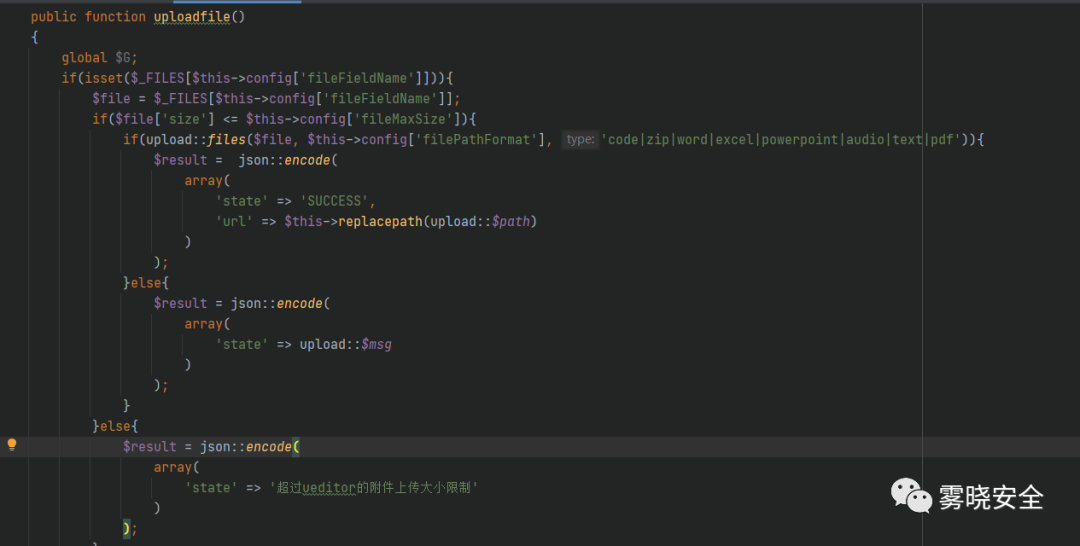
Task: Click 'filePathFormat' config key
Action: pos(476,140)
